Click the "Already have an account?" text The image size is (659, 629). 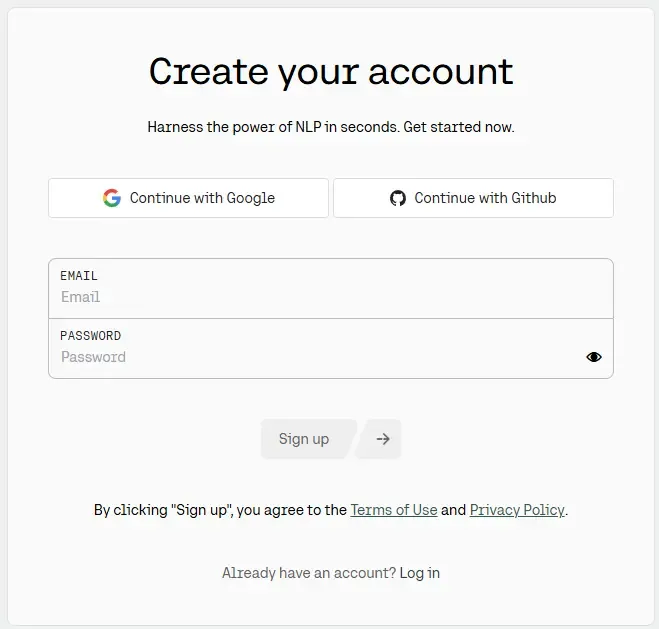coord(308,573)
